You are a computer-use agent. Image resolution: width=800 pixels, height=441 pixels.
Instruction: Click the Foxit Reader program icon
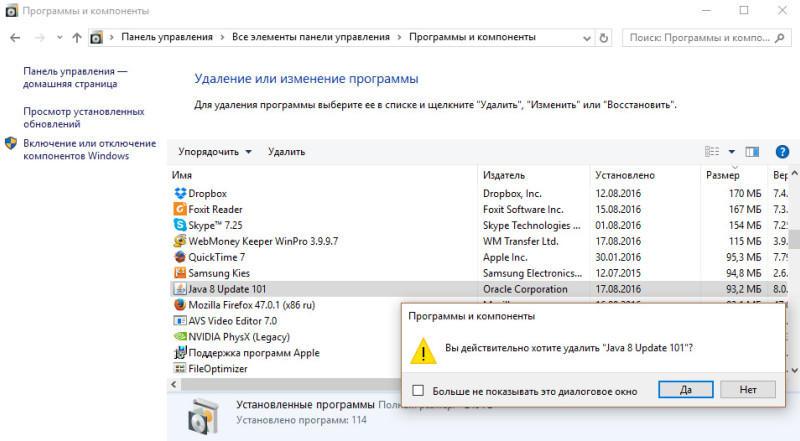click(x=180, y=209)
